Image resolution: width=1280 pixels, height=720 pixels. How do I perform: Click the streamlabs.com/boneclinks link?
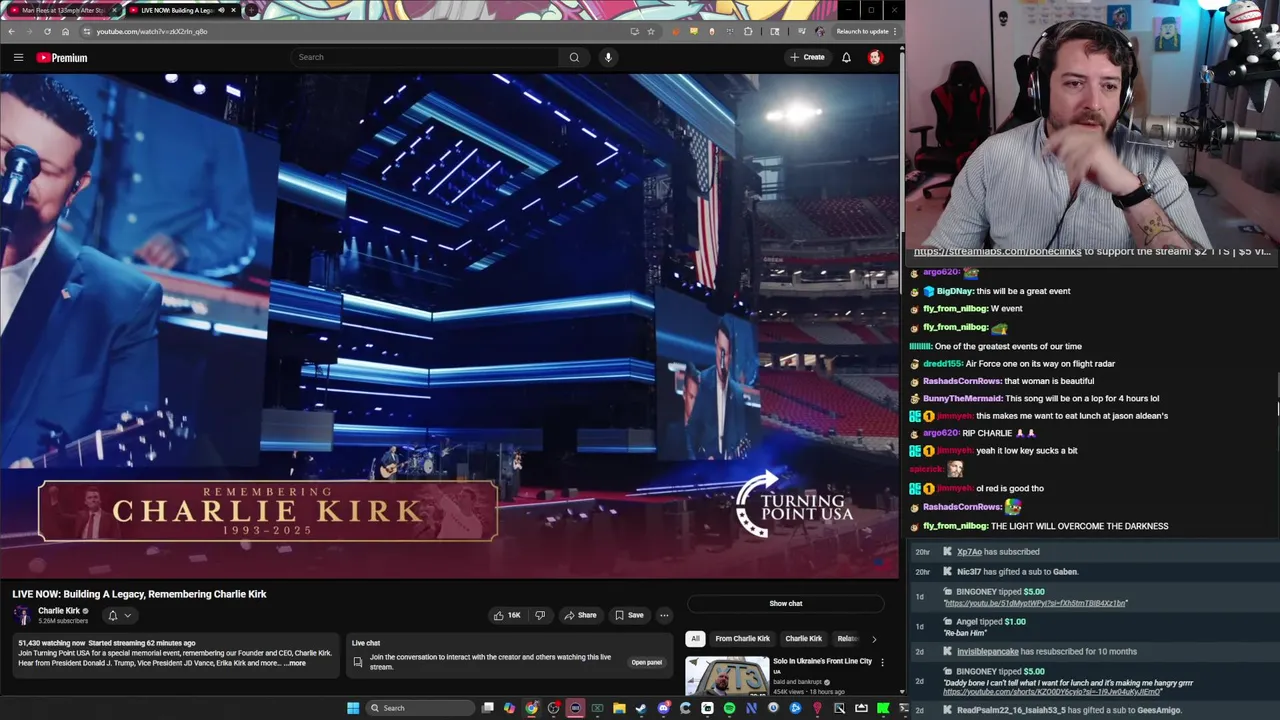[x=997, y=251]
